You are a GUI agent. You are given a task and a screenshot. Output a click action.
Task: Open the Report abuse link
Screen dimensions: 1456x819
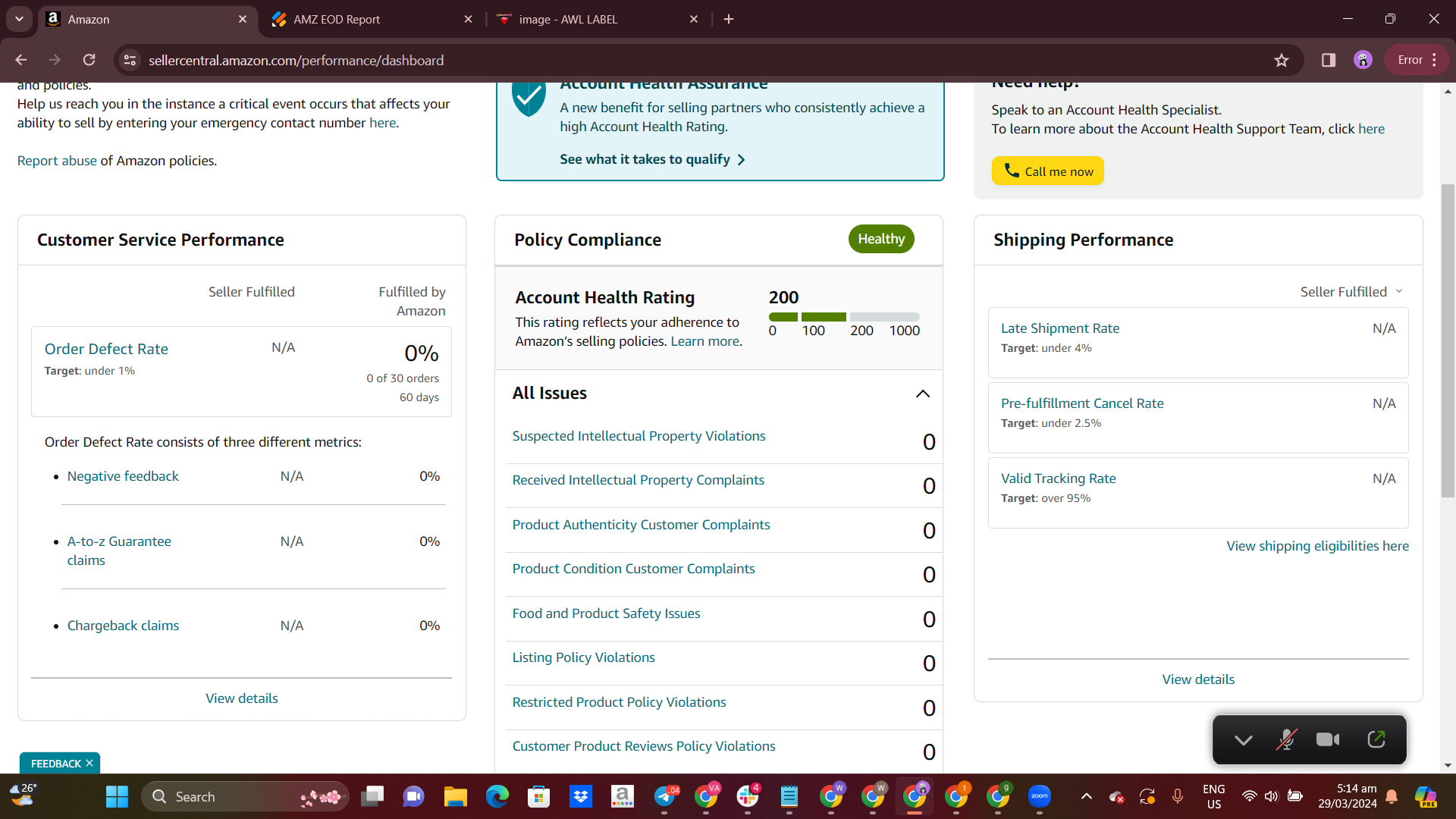pos(57,161)
